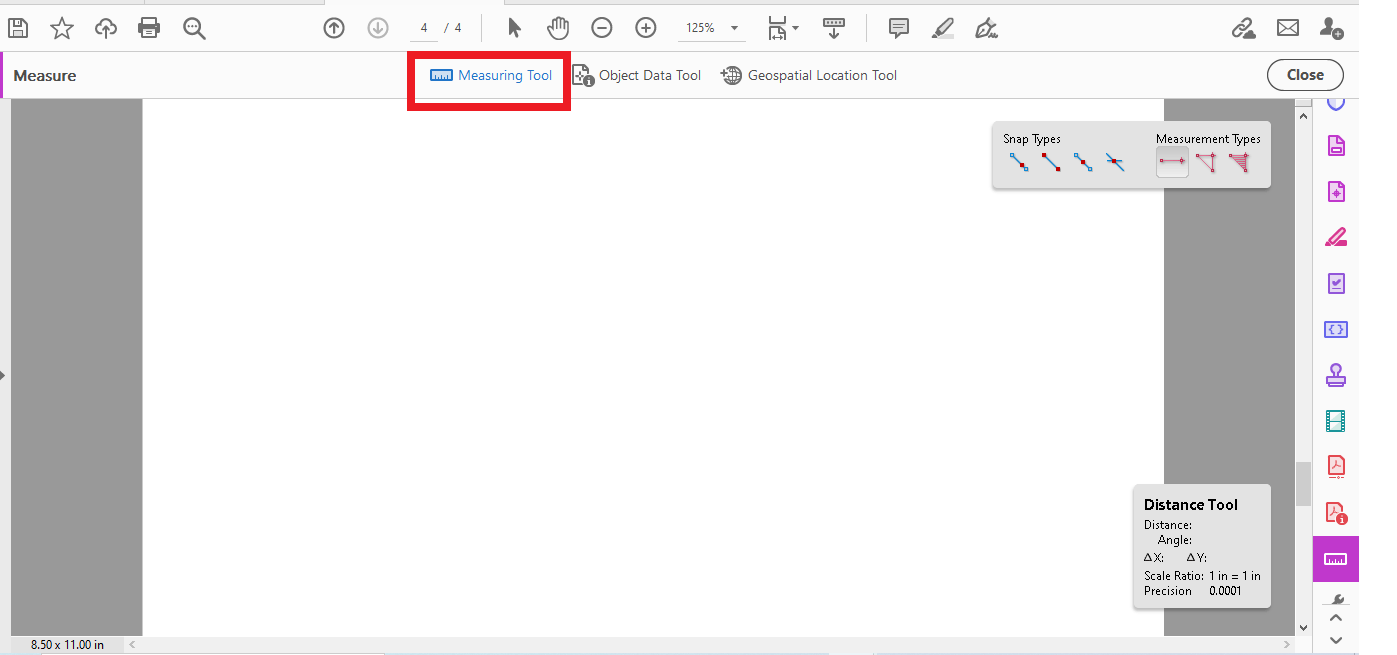Open the Stamp tool in the right sidebar
The height and width of the screenshot is (655, 1397).
pyautogui.click(x=1335, y=374)
